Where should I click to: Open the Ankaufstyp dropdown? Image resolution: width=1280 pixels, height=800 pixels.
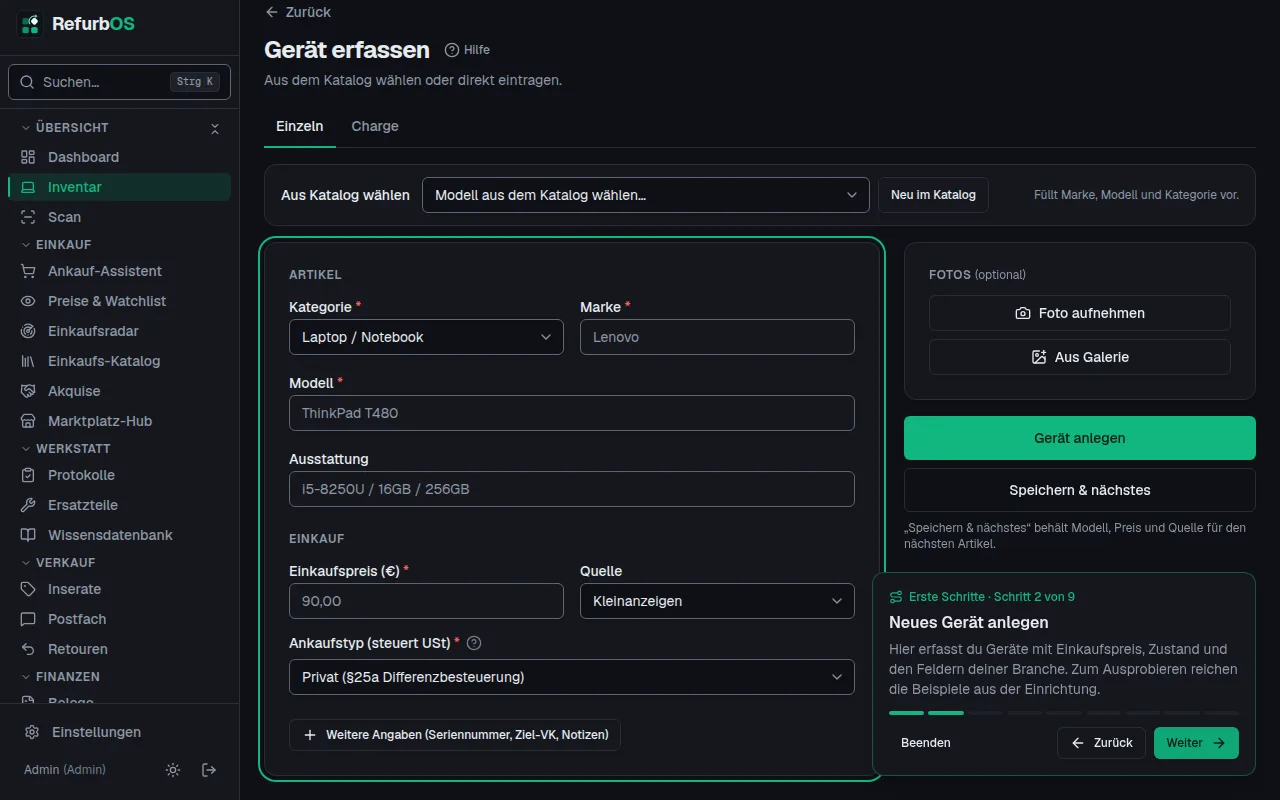572,677
